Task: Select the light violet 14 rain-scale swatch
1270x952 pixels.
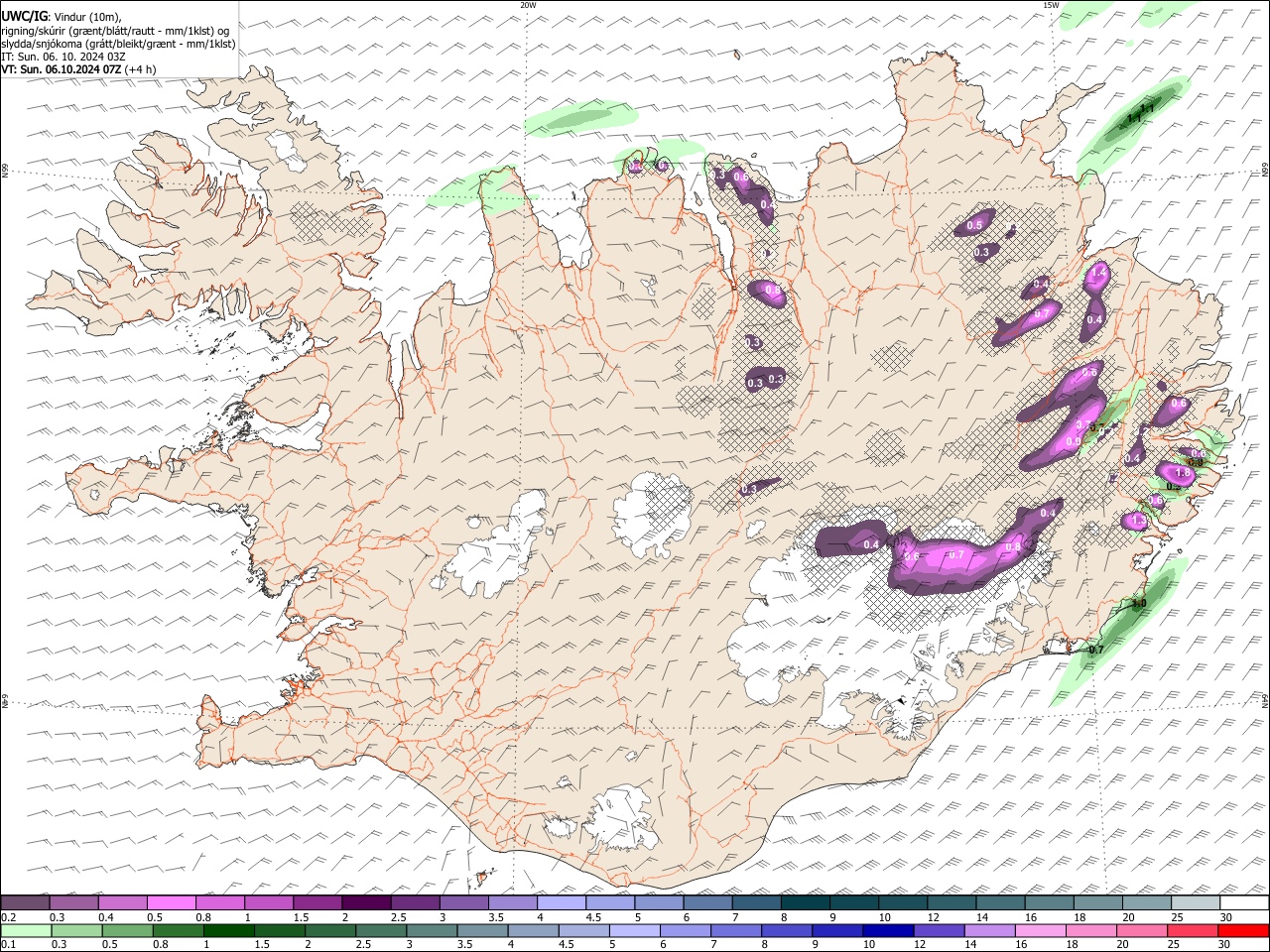Action: click(x=988, y=930)
